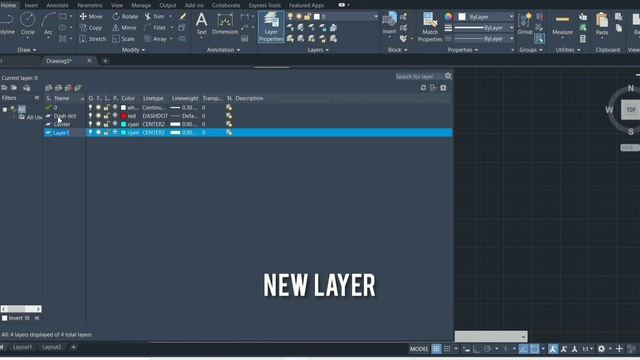Screen dimensions: 640x360
Task: Click the Mirror tool
Action: click(124, 28)
